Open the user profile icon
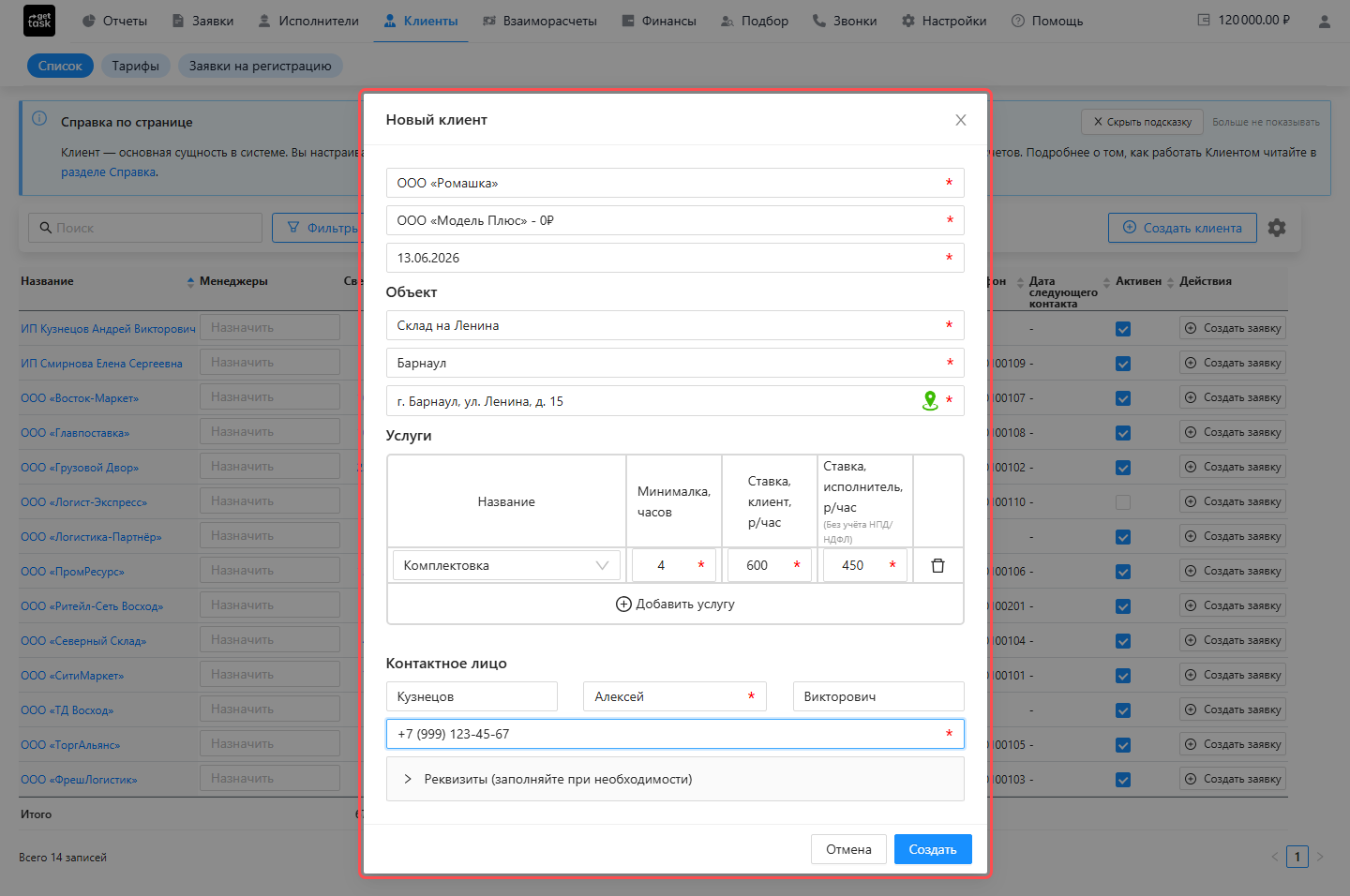Screen dimensions: 1350x896 [x=1324, y=21]
